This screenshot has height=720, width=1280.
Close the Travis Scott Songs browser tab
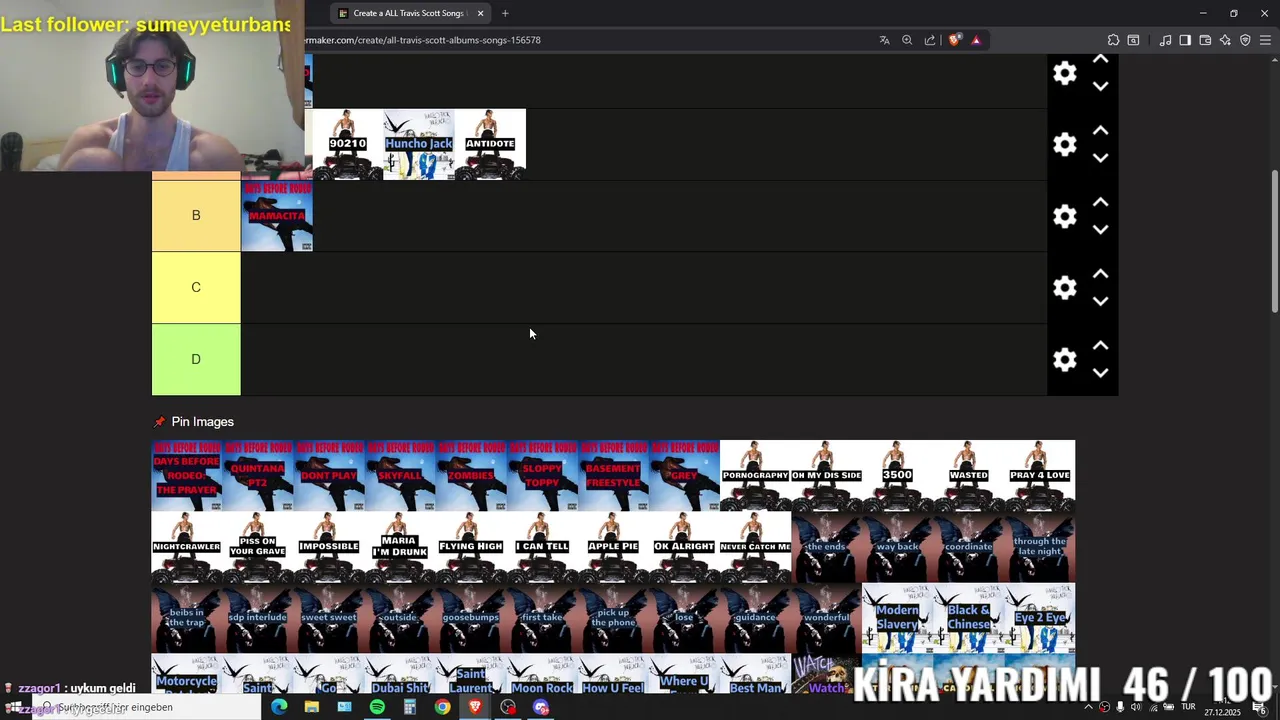480,13
